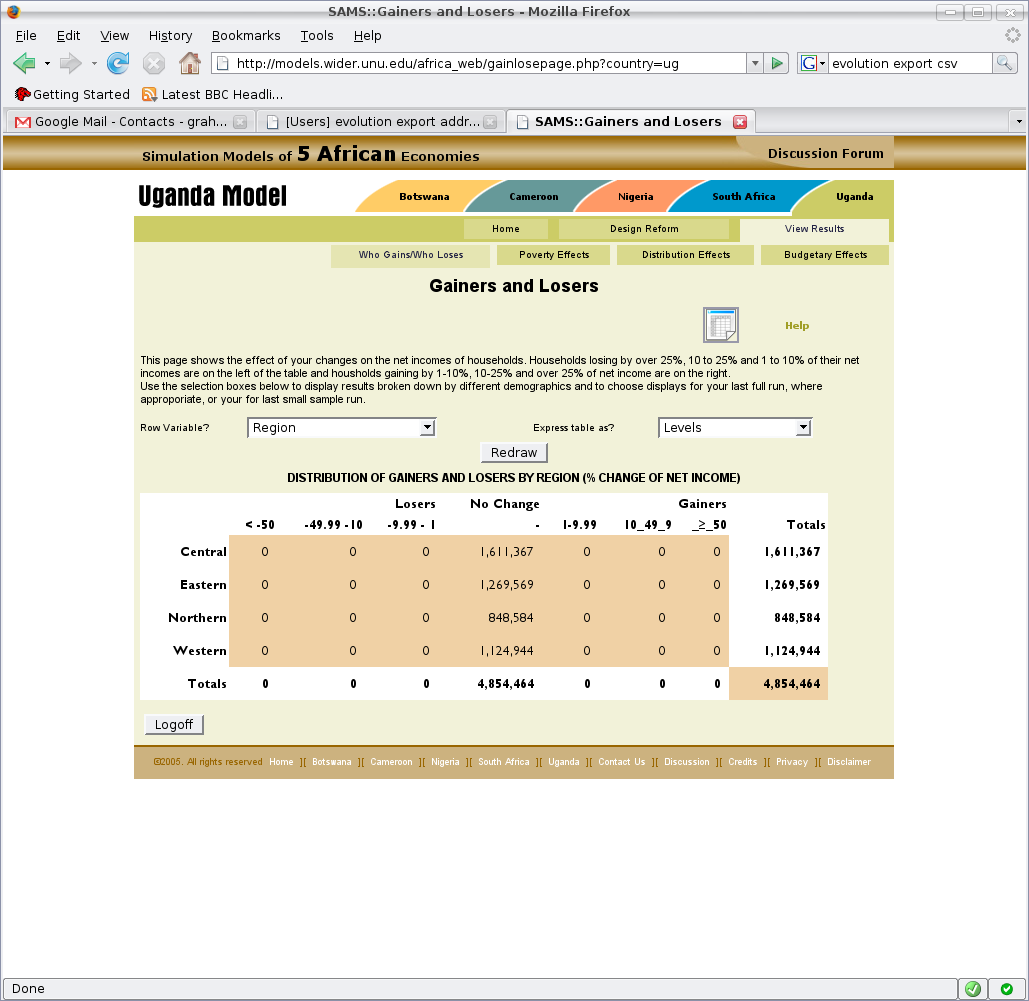This screenshot has width=1029, height=1001.
Task: Open the Poverty Effects page
Action: [x=554, y=255]
